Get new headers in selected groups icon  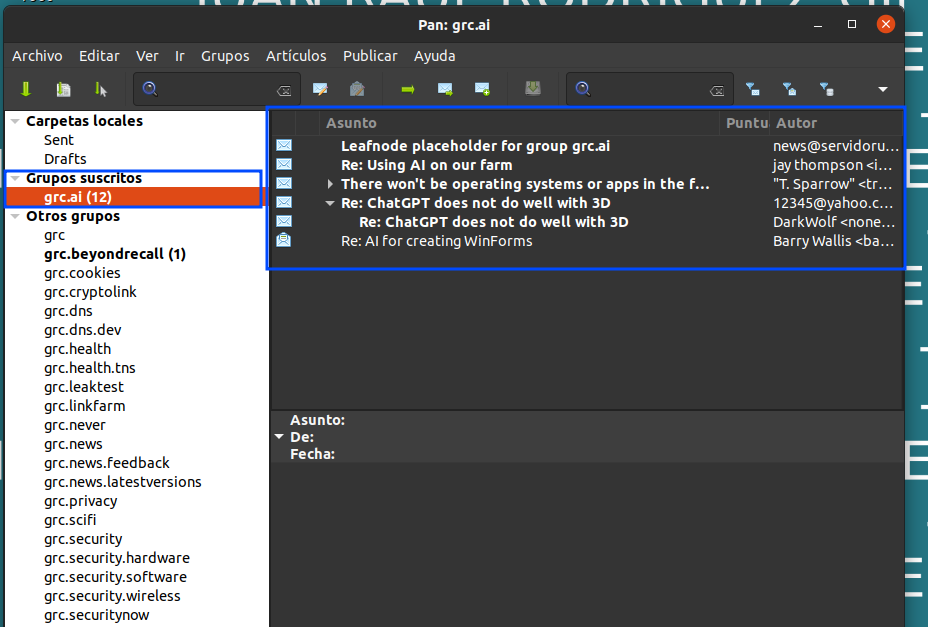pos(63,89)
